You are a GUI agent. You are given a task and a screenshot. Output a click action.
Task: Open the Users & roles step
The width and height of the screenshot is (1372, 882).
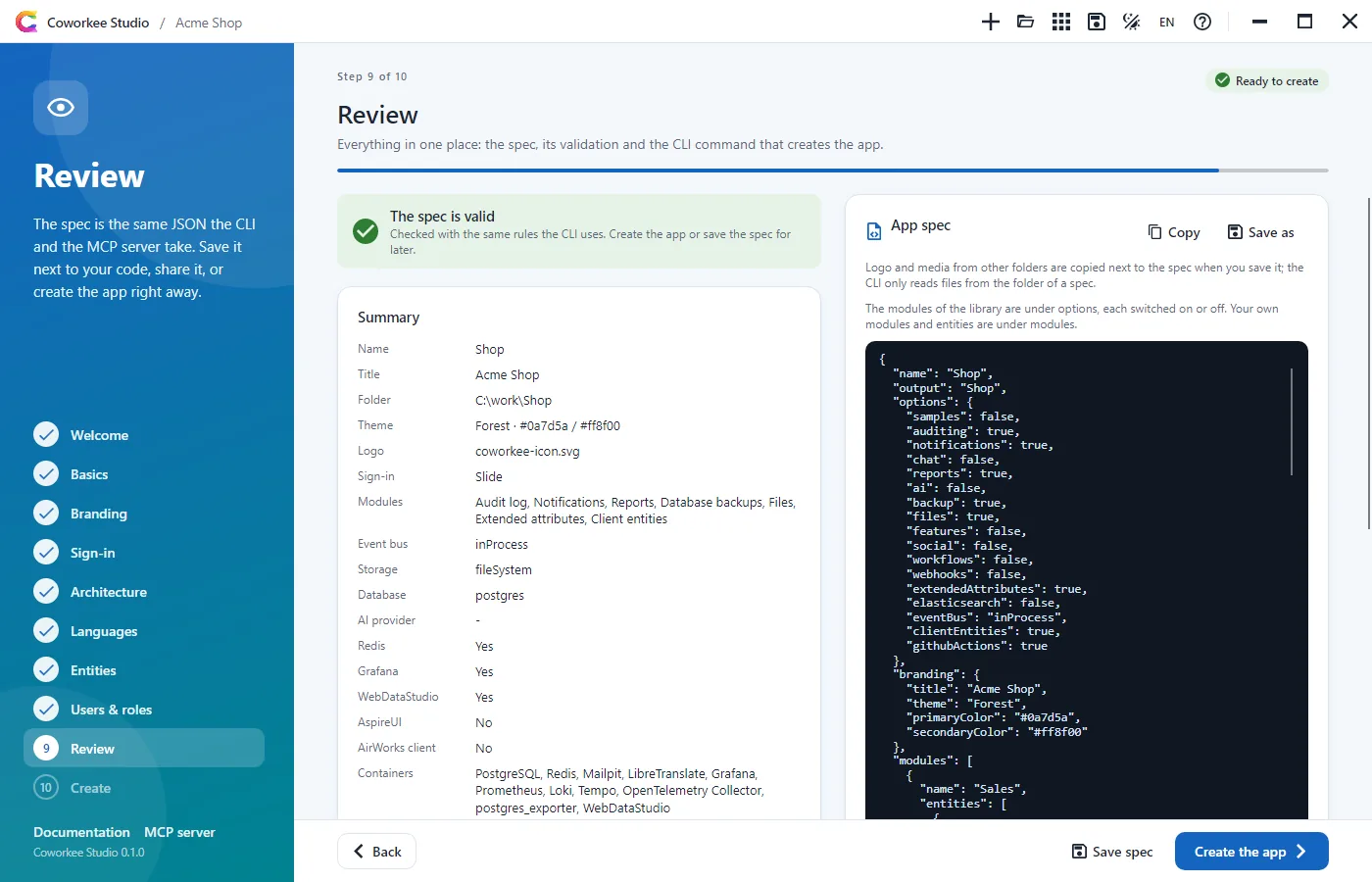(x=144, y=710)
